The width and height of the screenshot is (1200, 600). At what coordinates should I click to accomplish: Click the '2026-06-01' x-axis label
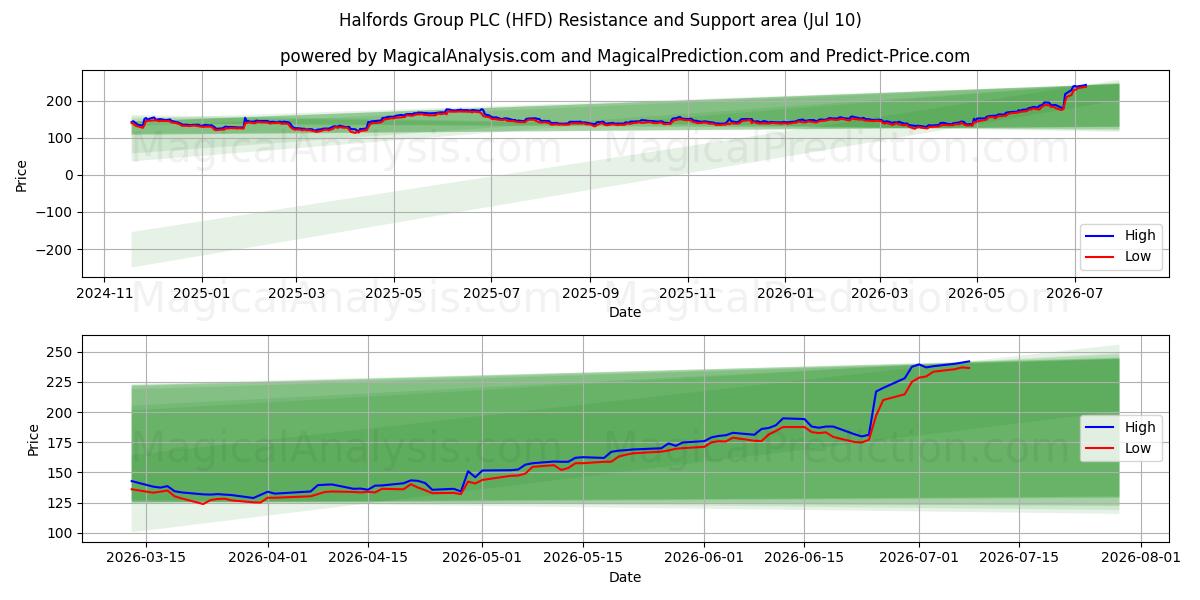coord(705,560)
